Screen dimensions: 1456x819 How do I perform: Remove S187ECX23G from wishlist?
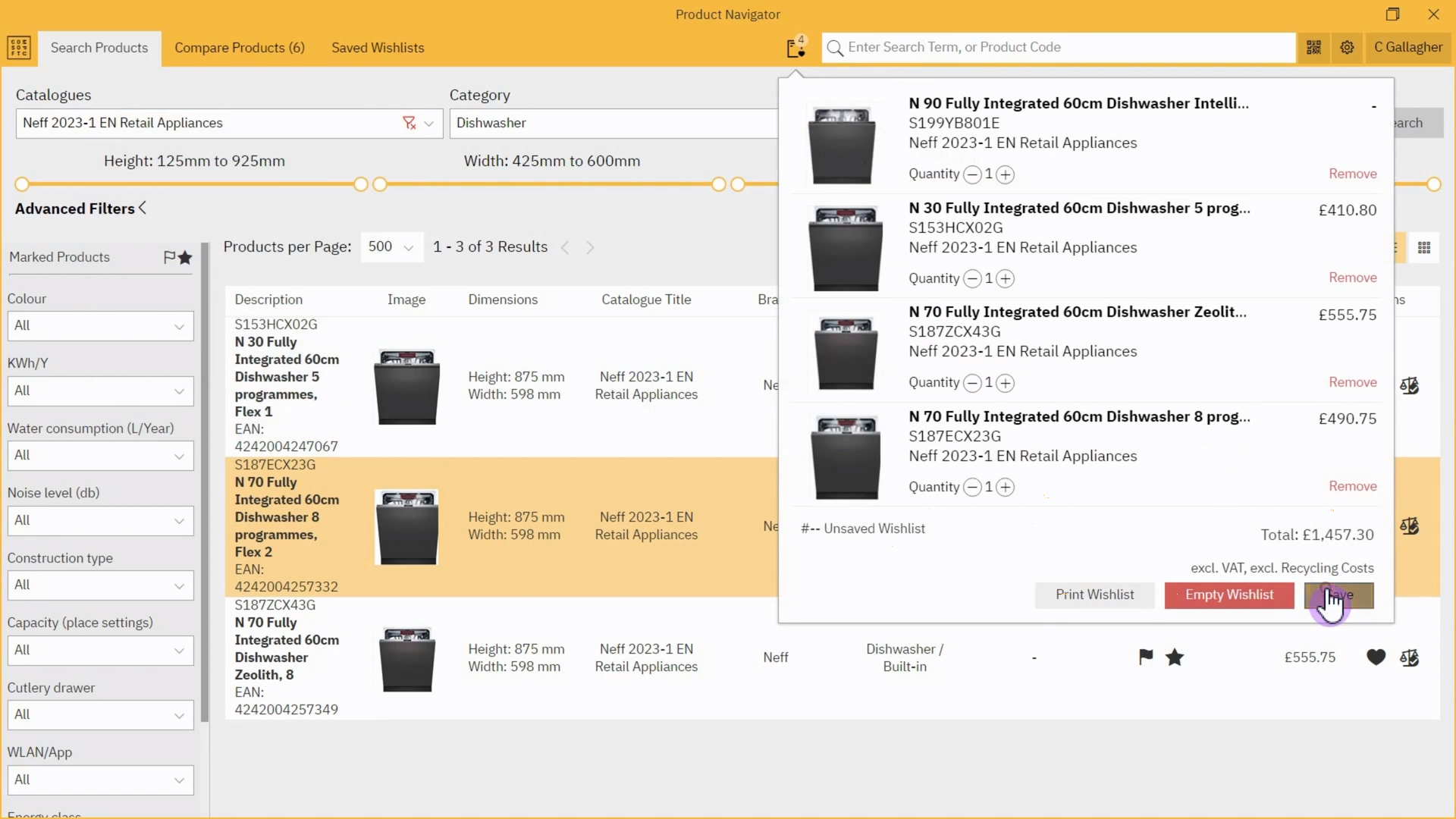click(x=1352, y=486)
